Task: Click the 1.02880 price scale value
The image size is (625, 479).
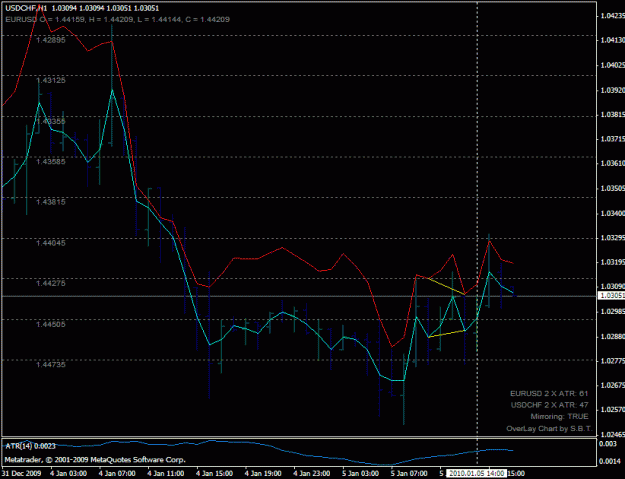Action: (613, 337)
